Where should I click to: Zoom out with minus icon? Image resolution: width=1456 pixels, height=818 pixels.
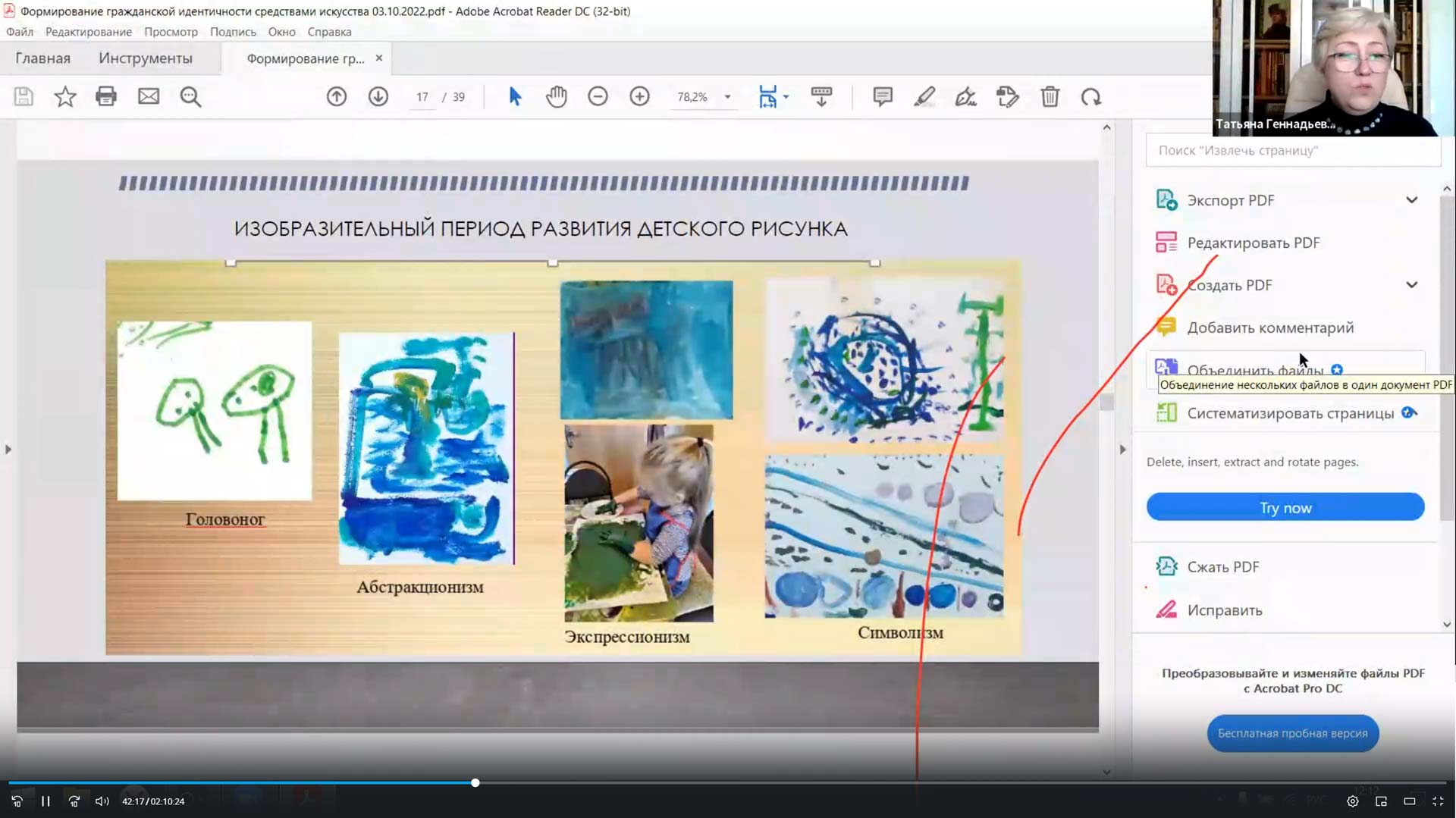pos(598,96)
